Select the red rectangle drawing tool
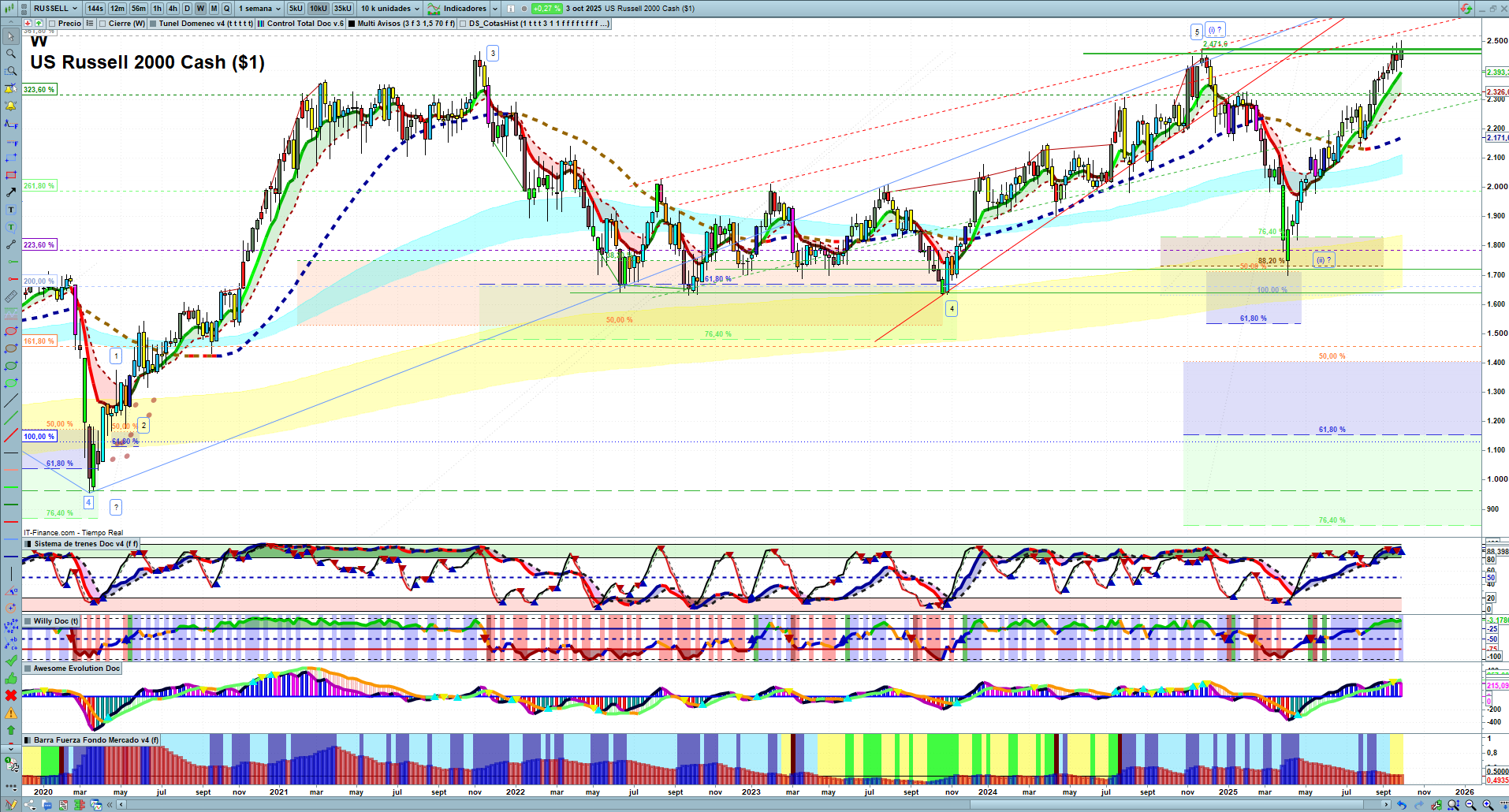Image resolution: width=1509 pixels, height=812 pixels. coord(10,175)
